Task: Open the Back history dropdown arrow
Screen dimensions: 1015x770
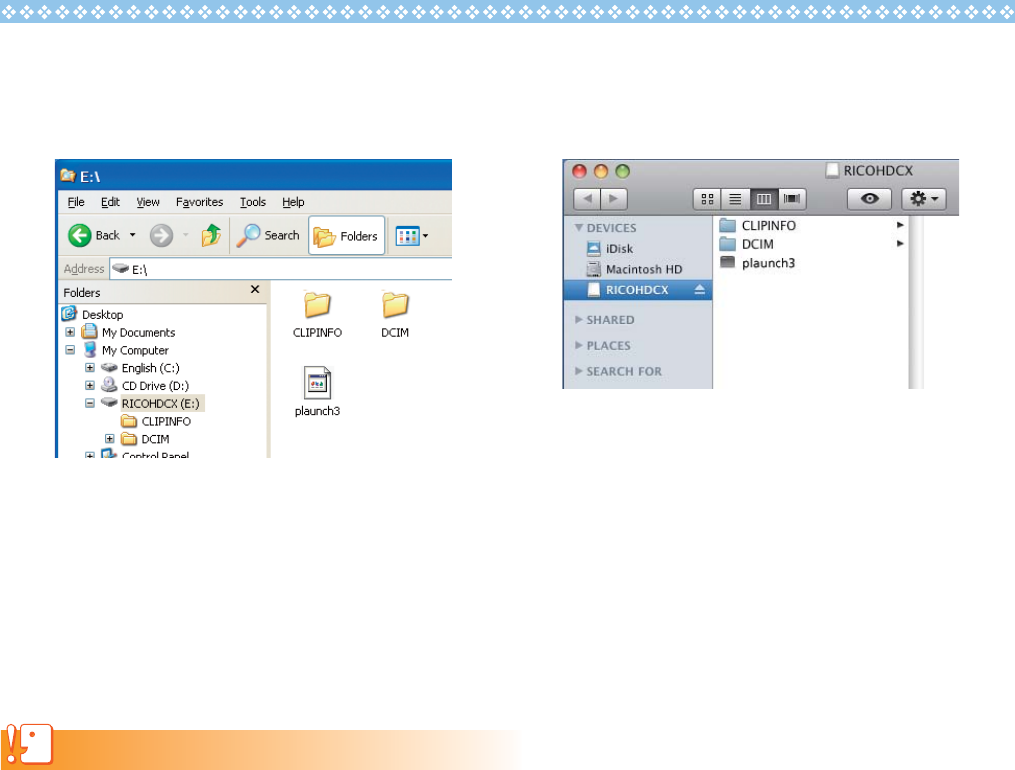Action: tap(133, 236)
